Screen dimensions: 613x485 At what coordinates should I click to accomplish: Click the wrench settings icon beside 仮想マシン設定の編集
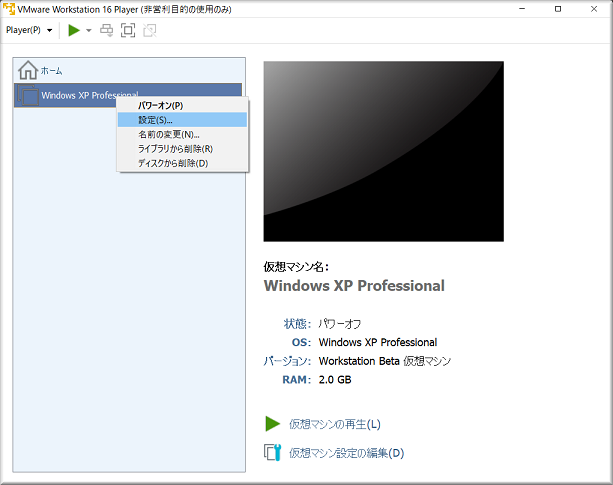click(272, 453)
